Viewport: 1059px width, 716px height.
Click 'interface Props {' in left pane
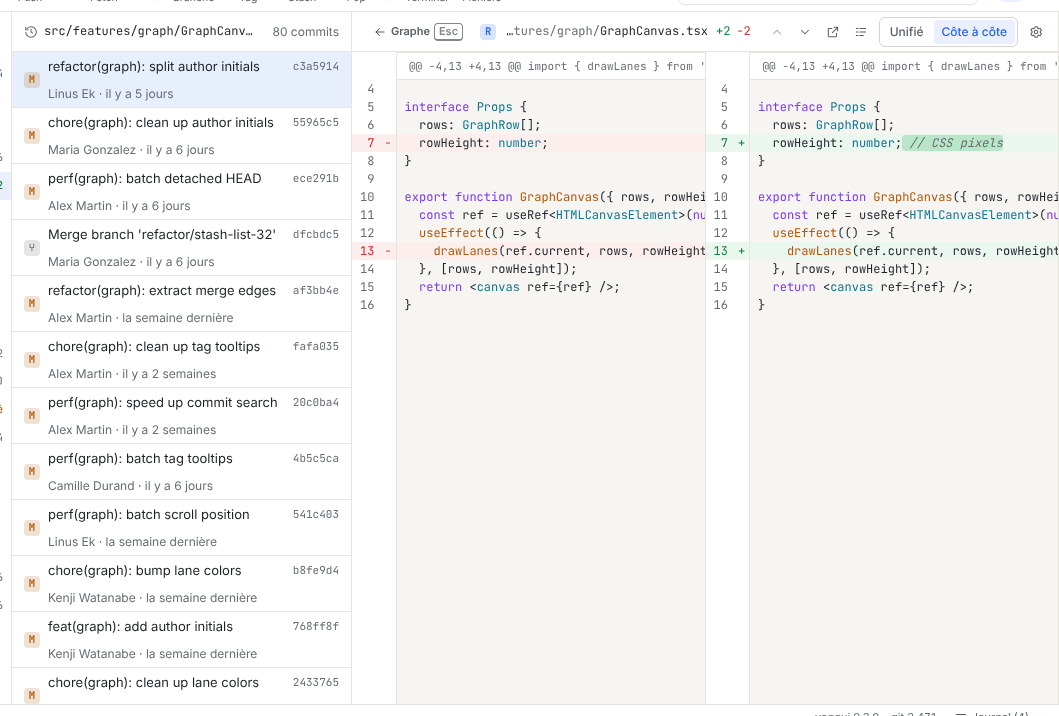465,107
